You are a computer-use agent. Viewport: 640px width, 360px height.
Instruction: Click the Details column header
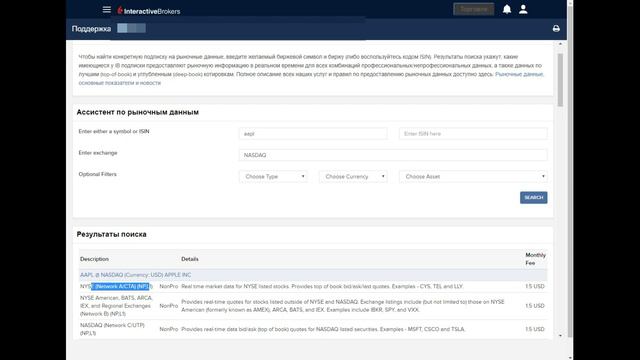[190, 259]
